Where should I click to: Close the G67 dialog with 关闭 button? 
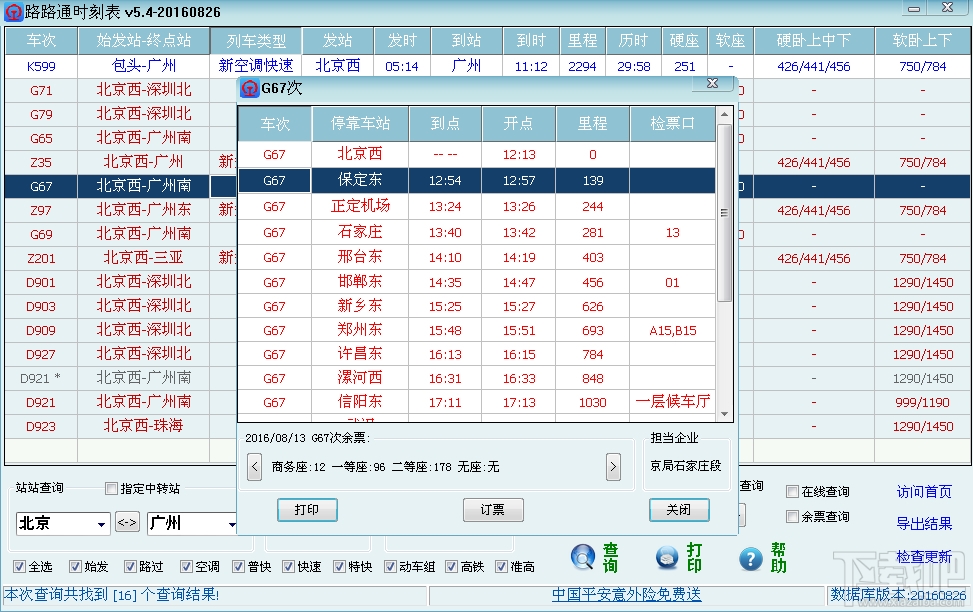[680, 509]
